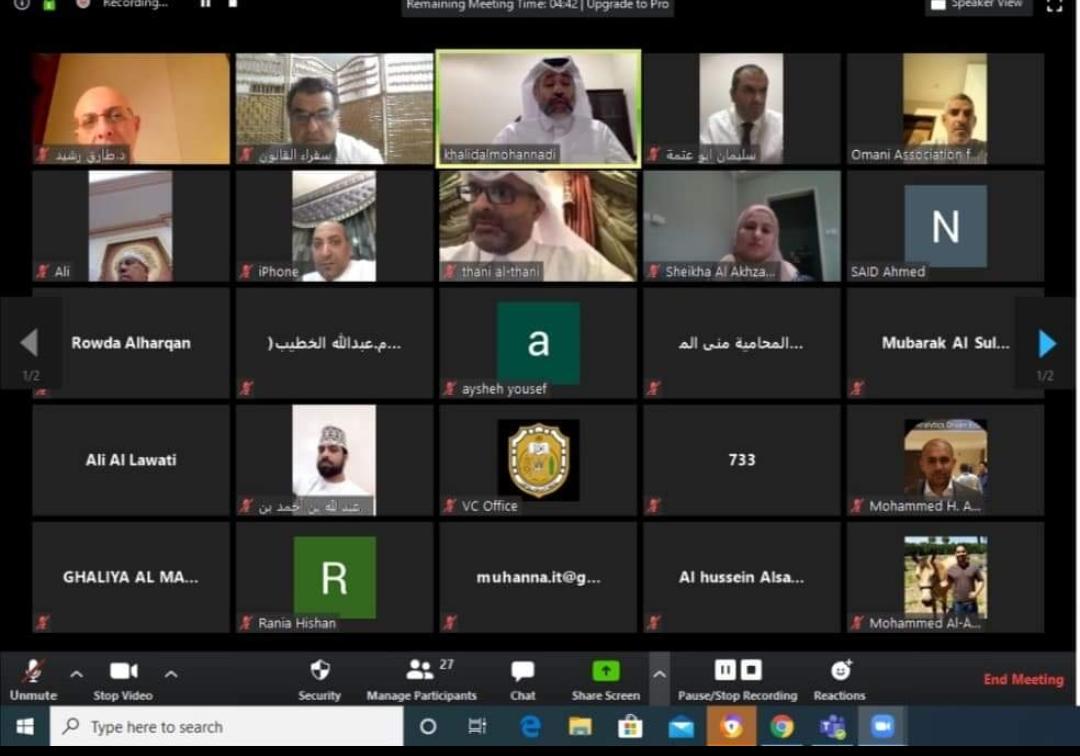Expand sharing options arrow beside Share Screen
1080x756 pixels.
click(659, 673)
